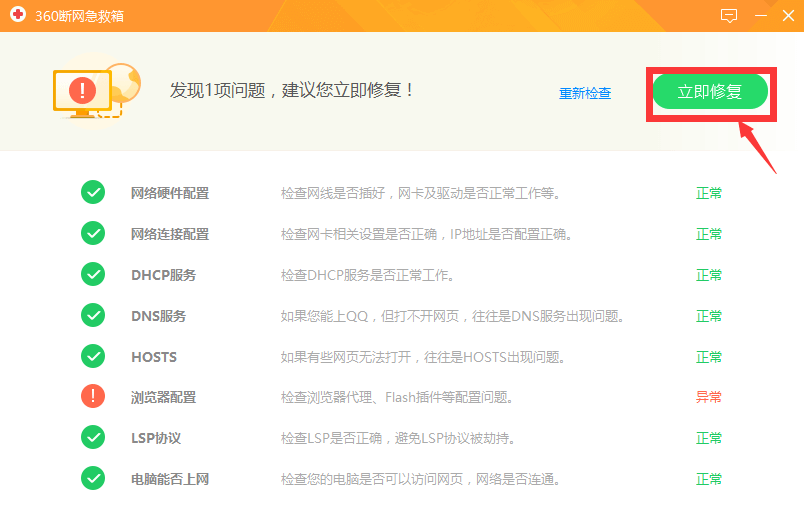The image size is (804, 528).
Task: Click the 正常 status of 网络连接配置
Action: coord(709,234)
